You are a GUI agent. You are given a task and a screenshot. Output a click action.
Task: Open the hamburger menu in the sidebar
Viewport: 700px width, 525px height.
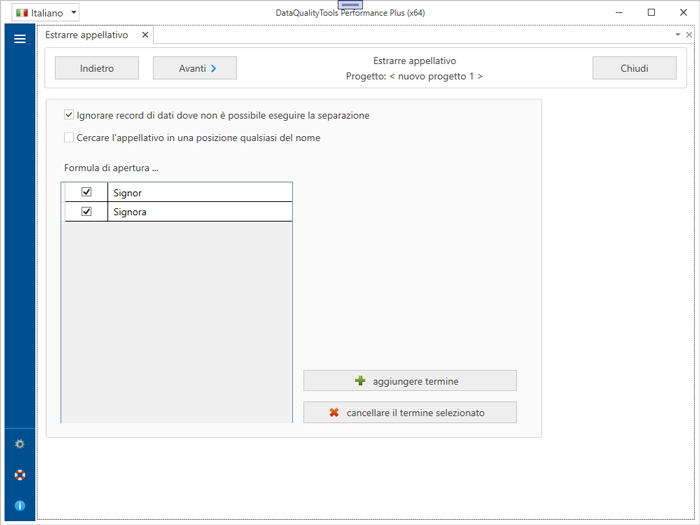click(x=19, y=39)
